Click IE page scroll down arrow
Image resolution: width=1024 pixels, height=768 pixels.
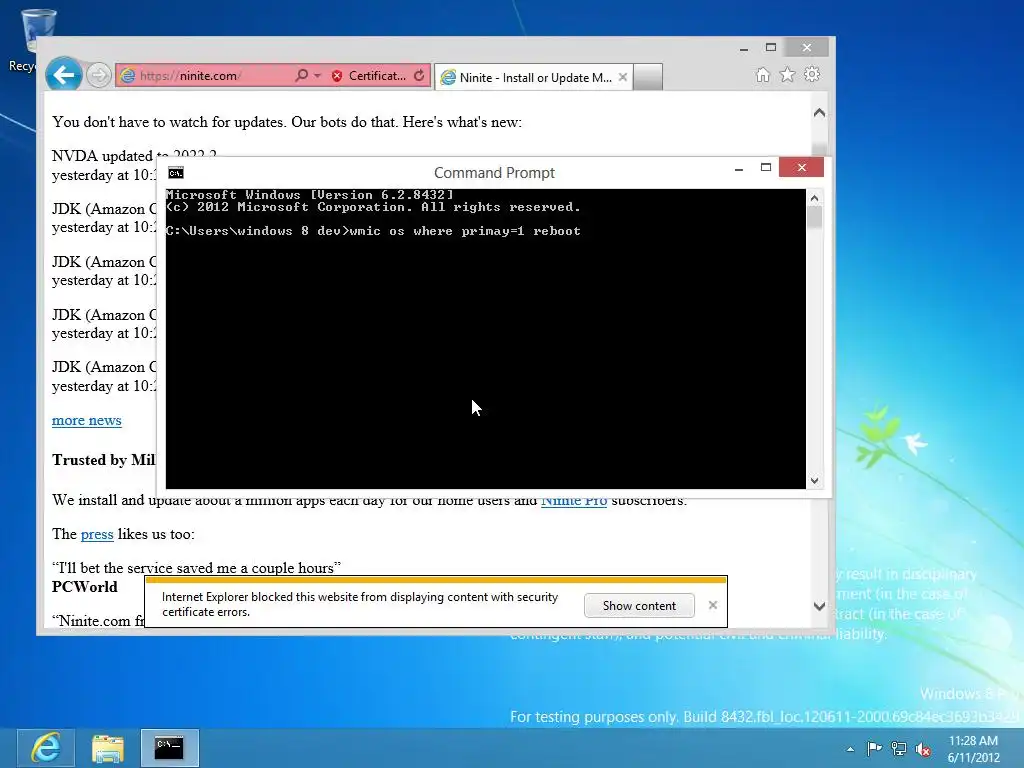click(820, 606)
